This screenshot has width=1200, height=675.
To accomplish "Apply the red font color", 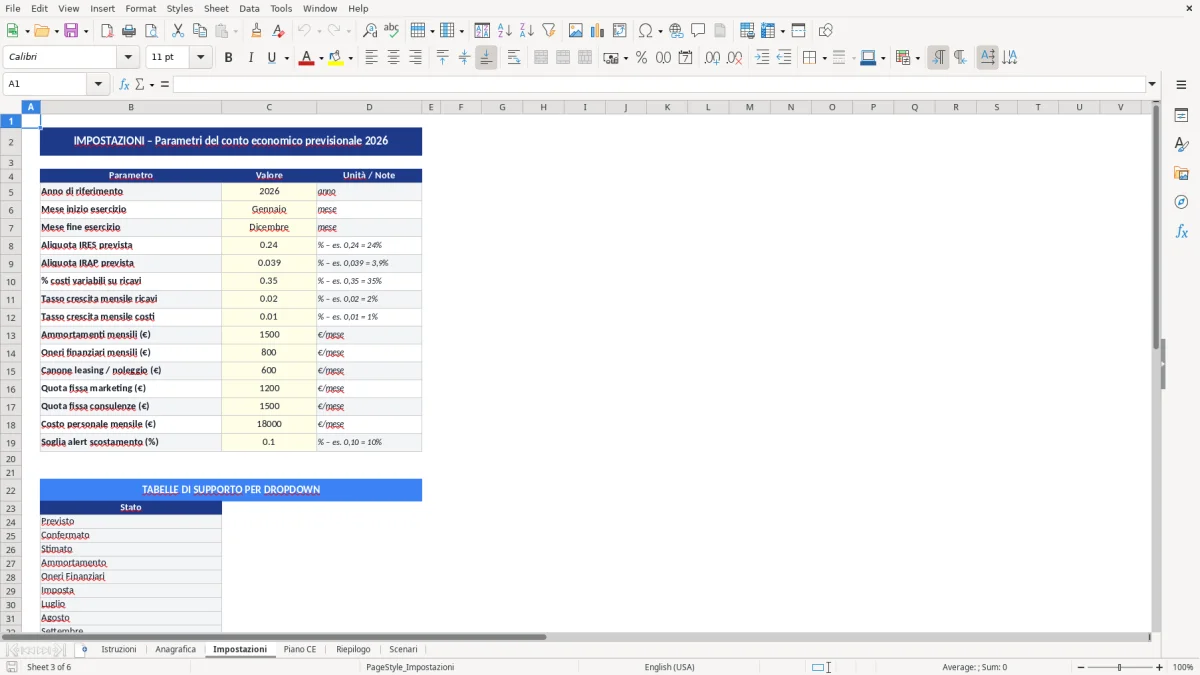I will (x=306, y=58).
